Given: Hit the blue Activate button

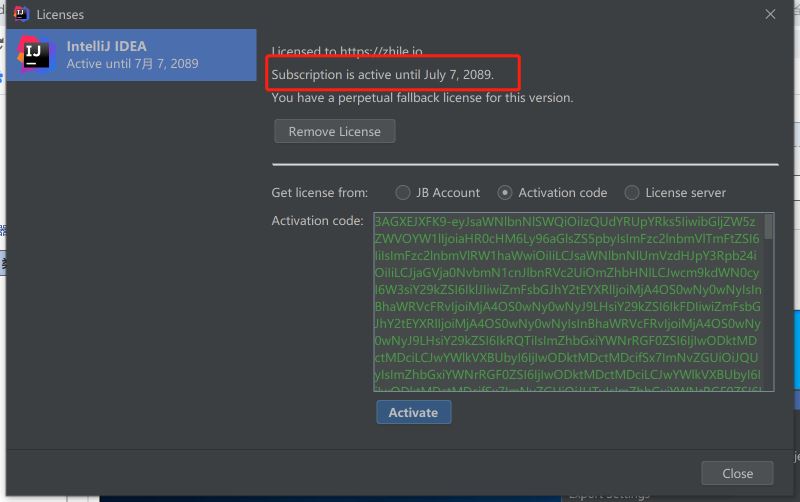Looking at the screenshot, I should [x=413, y=412].
